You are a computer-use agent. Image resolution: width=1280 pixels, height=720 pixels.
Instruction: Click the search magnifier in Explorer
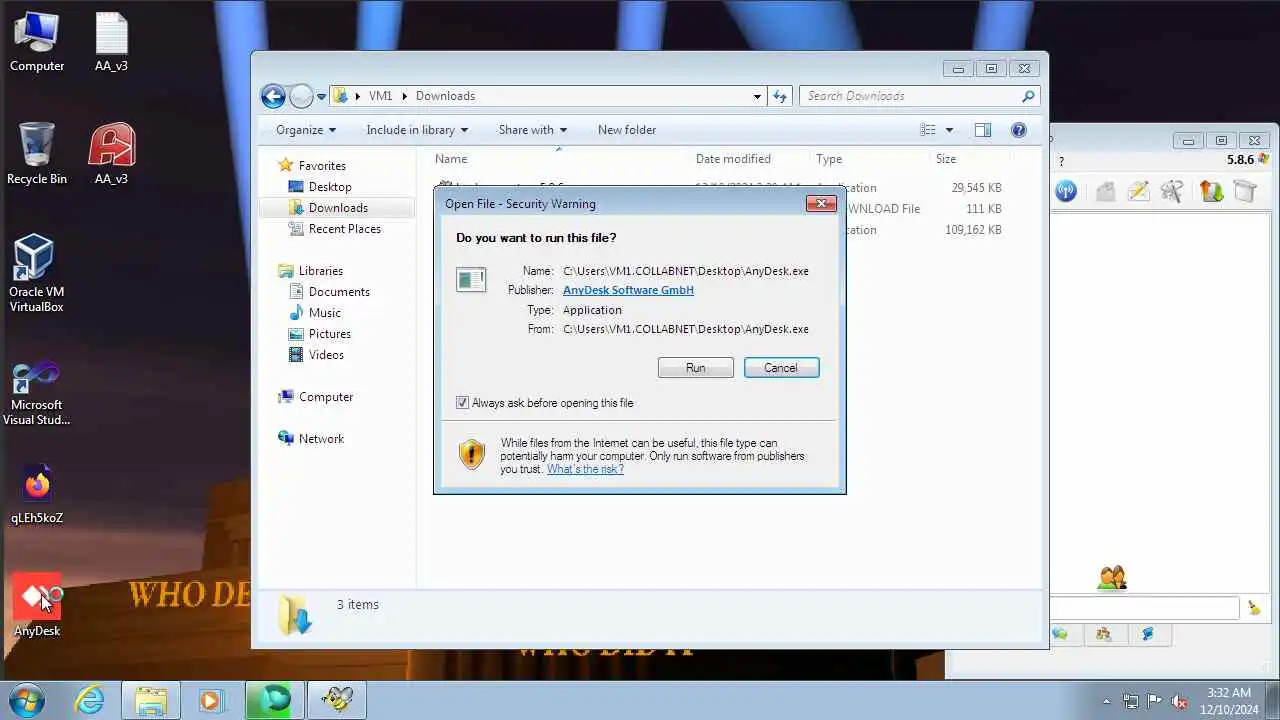pos(1028,96)
